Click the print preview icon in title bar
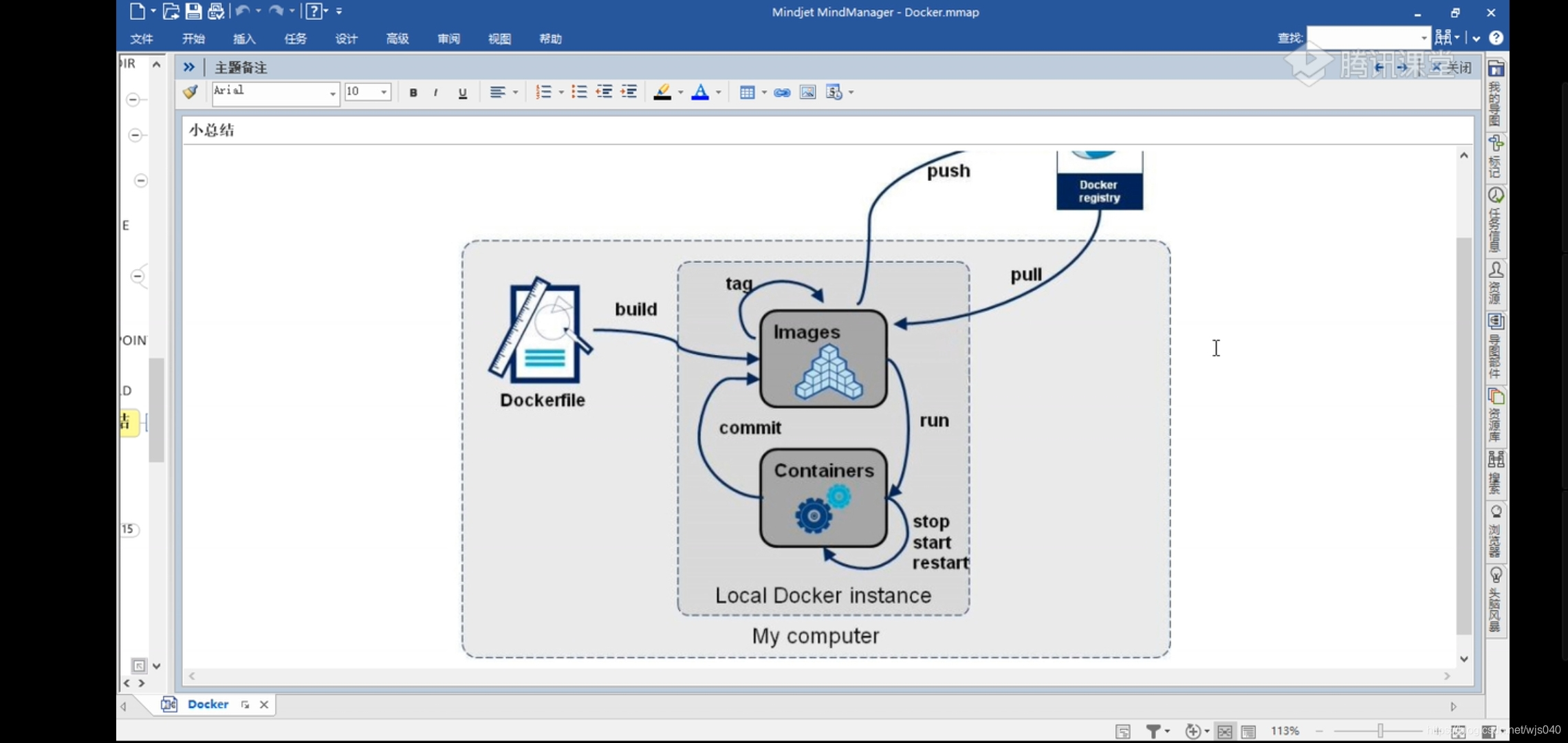The height and width of the screenshot is (743, 1568). (216, 11)
